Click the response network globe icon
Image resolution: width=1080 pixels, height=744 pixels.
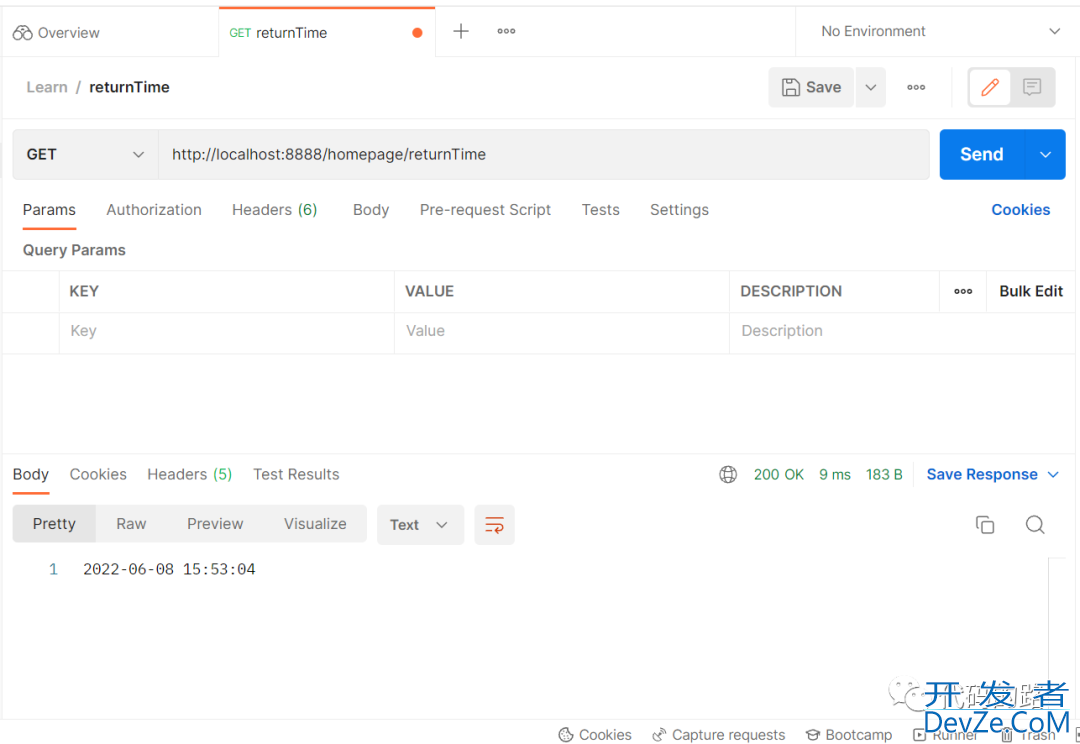pos(728,475)
